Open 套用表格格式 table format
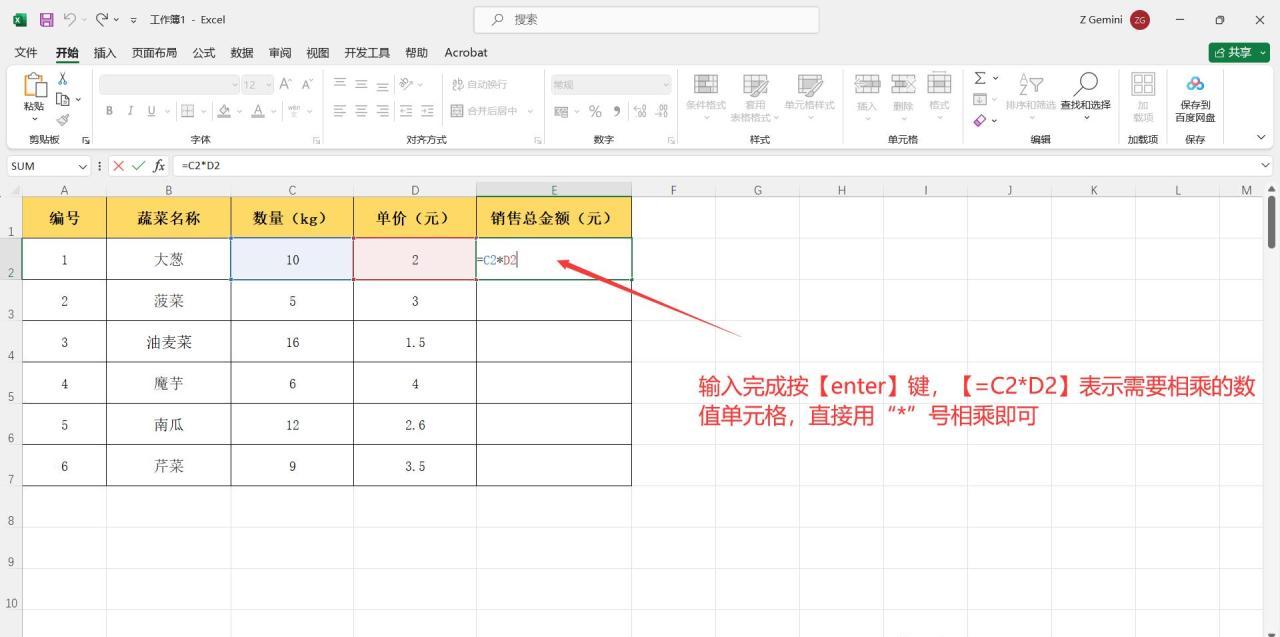This screenshot has height=637, width=1280. click(x=755, y=97)
